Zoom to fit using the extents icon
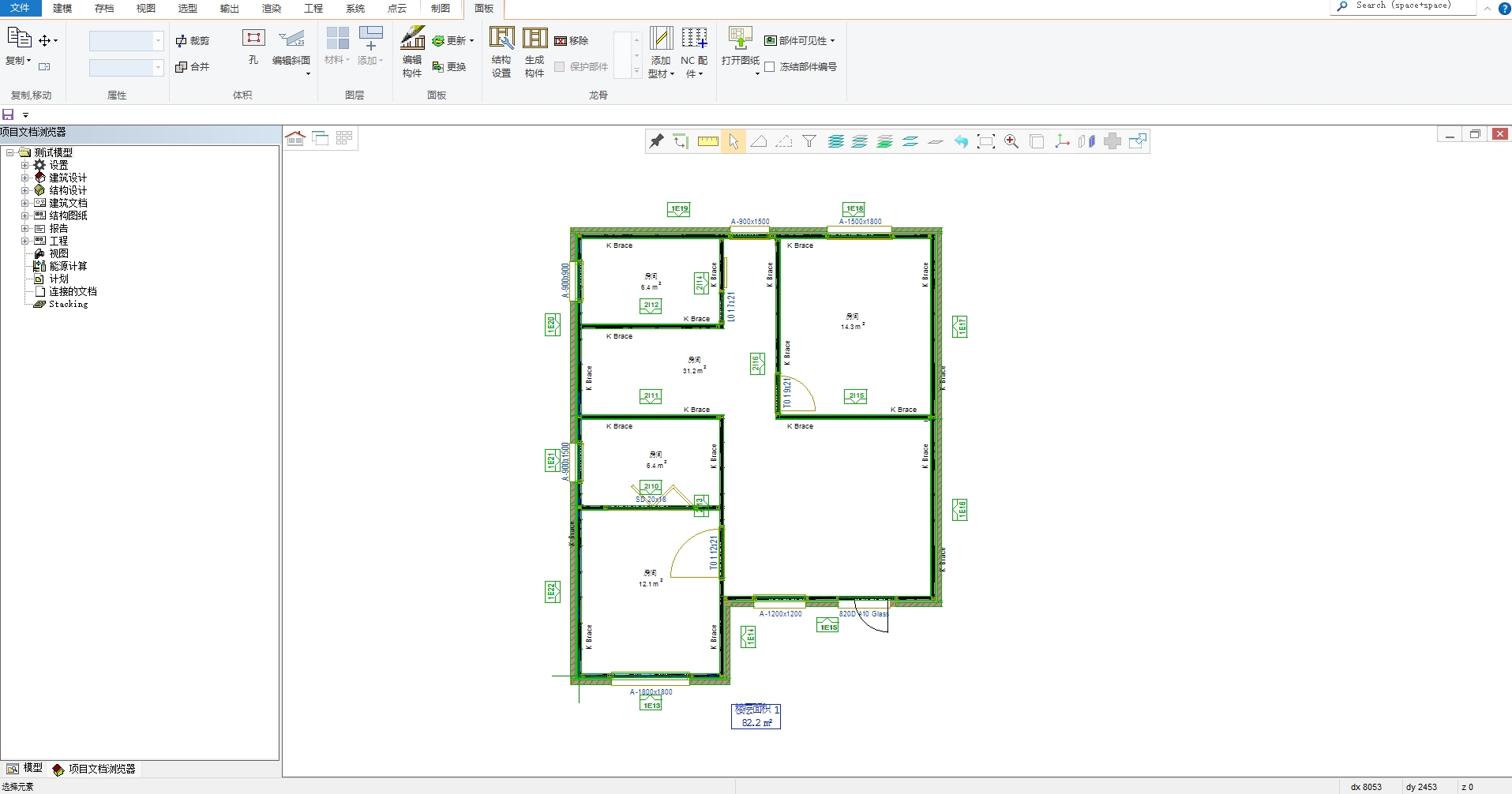Image resolution: width=1512 pixels, height=794 pixels. (986, 141)
